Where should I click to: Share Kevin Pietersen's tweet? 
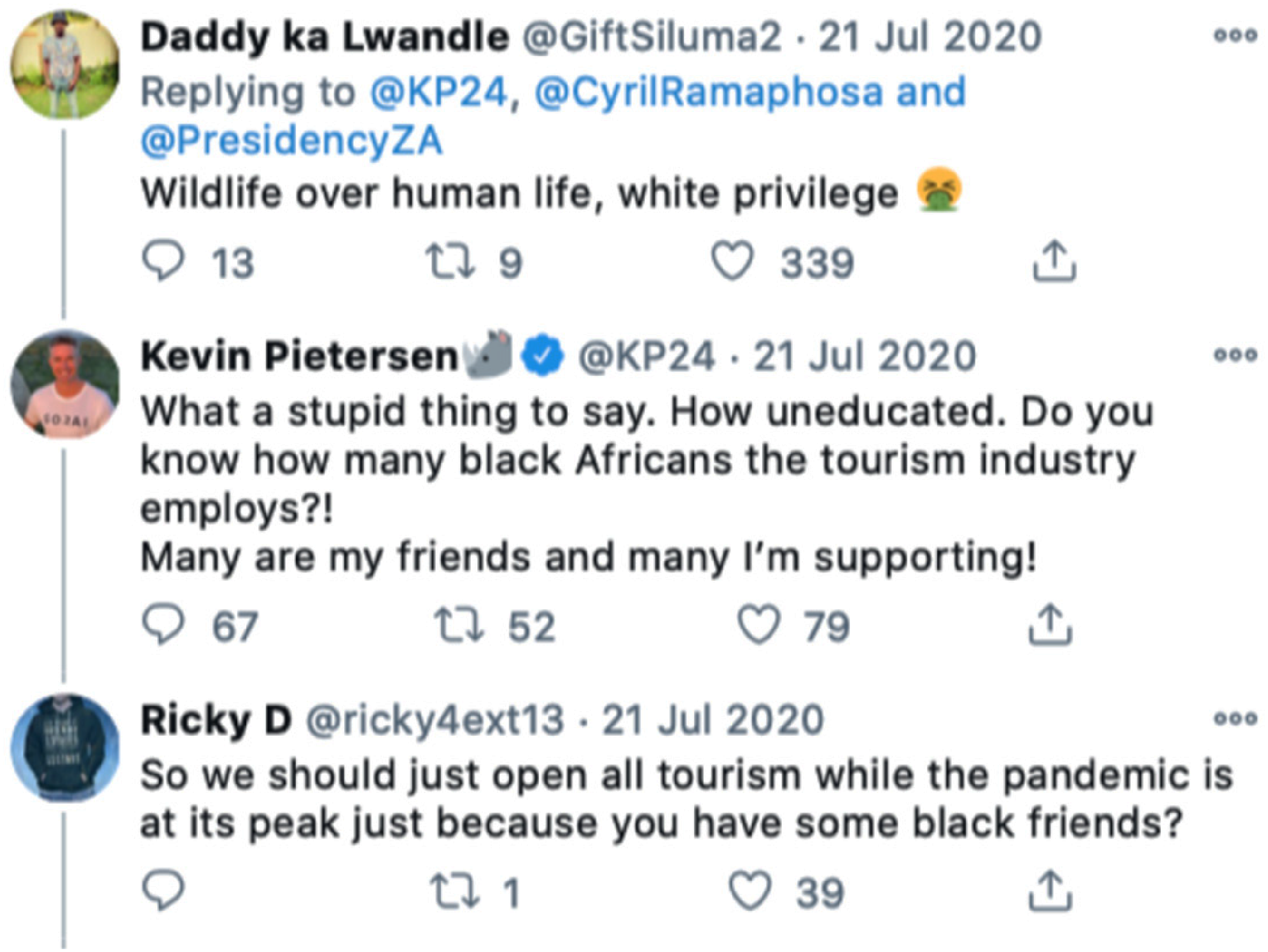(x=1050, y=625)
